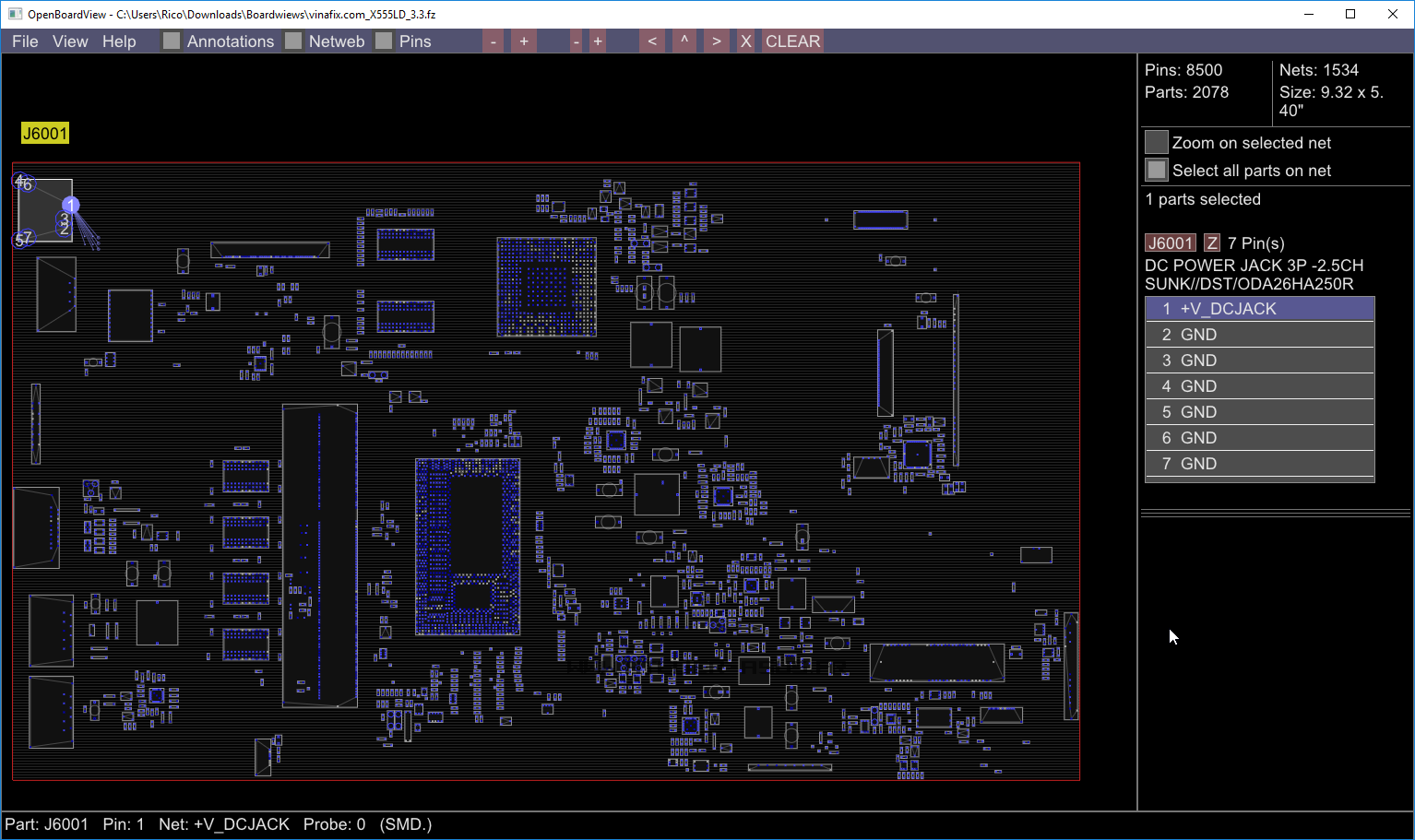Select pin 2 GND in pin list
The height and width of the screenshot is (840, 1415).
1259,335
